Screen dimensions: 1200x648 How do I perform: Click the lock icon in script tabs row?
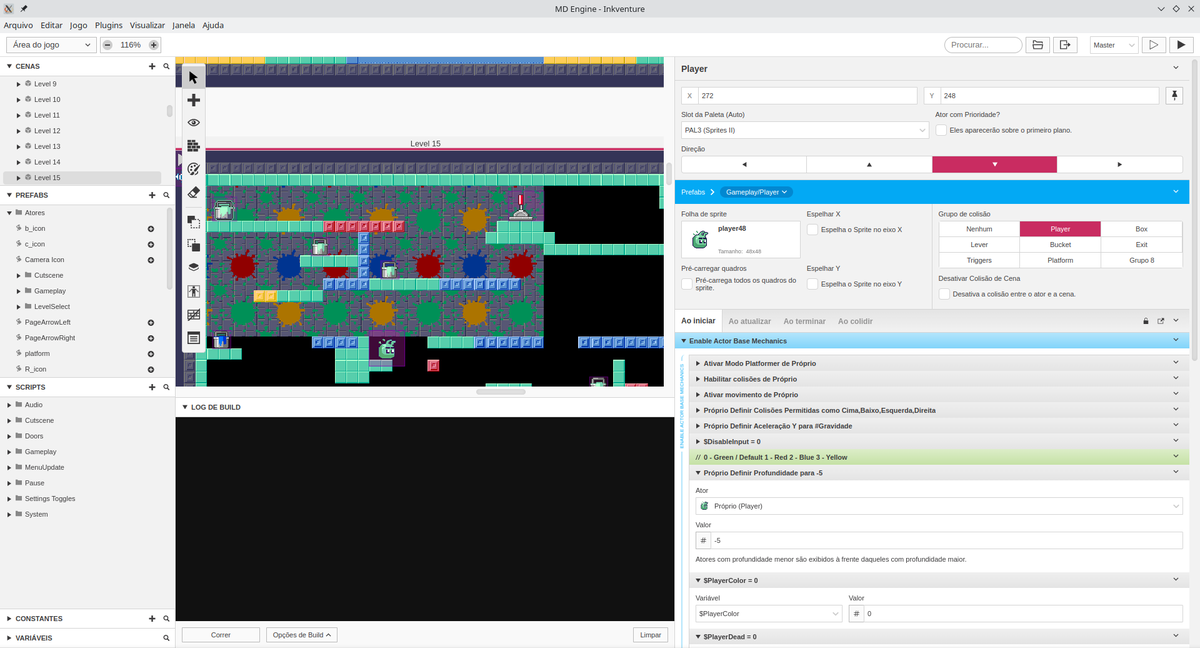pos(1146,321)
